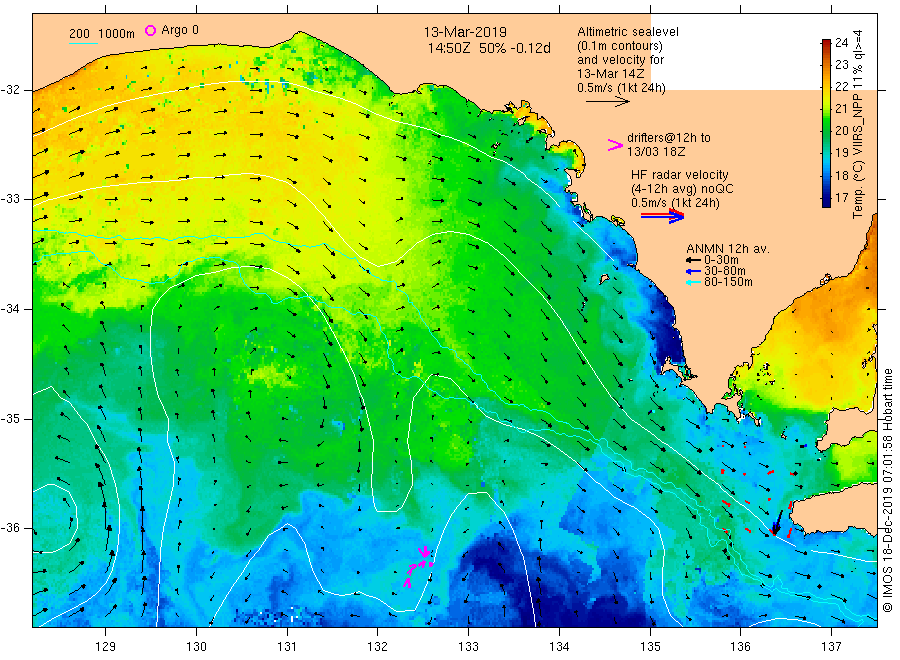Click the latitude label -36
Image resolution: width=900 pixels, height=660 pixels.
pos(10,529)
